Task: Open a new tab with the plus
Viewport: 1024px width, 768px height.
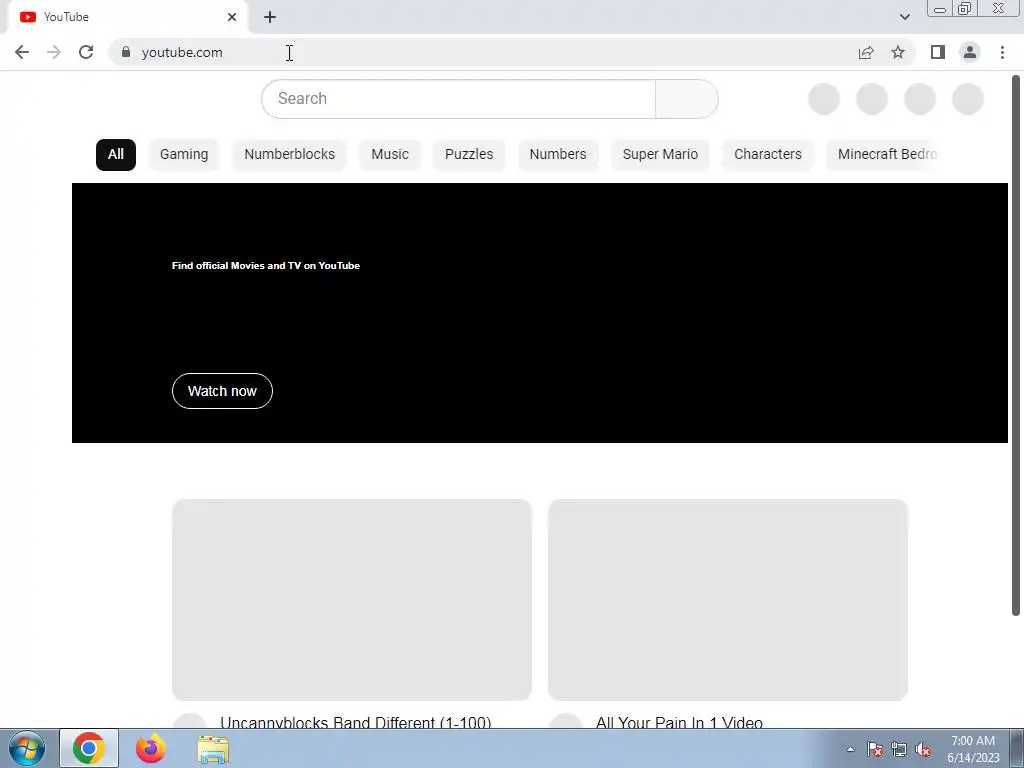Action: tap(270, 17)
